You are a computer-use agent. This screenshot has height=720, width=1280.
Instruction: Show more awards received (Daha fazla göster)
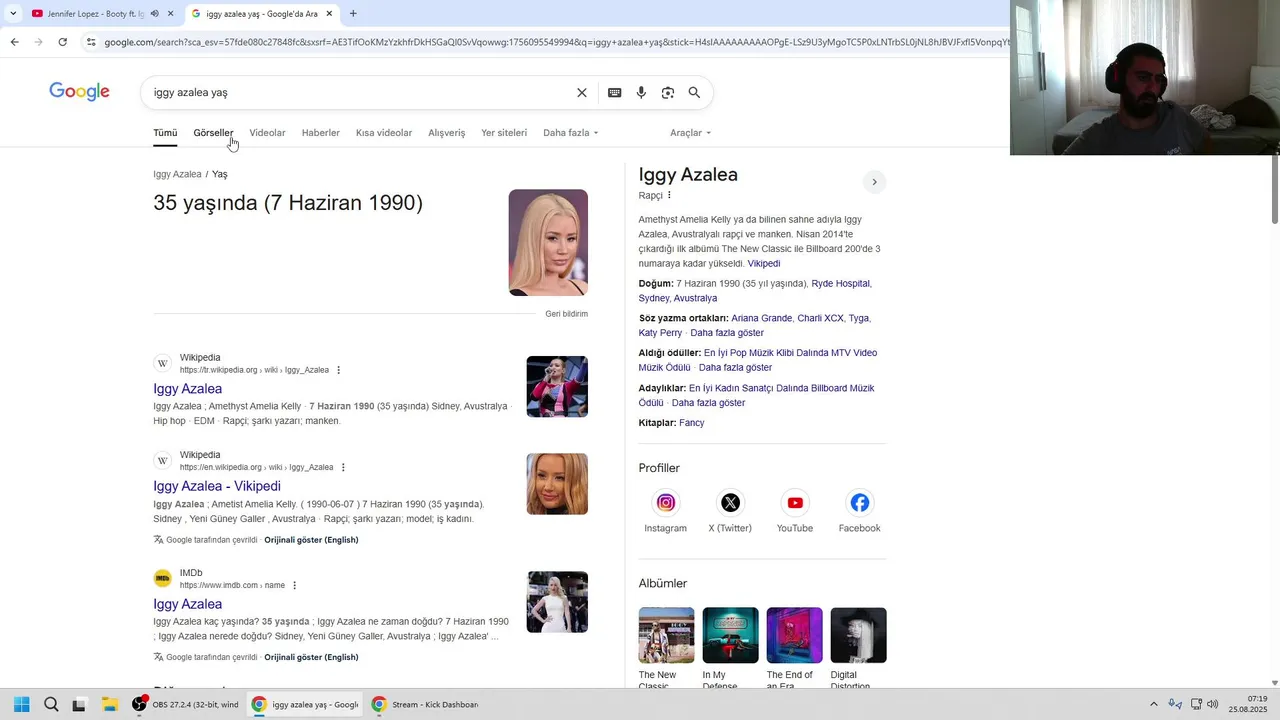click(x=735, y=368)
